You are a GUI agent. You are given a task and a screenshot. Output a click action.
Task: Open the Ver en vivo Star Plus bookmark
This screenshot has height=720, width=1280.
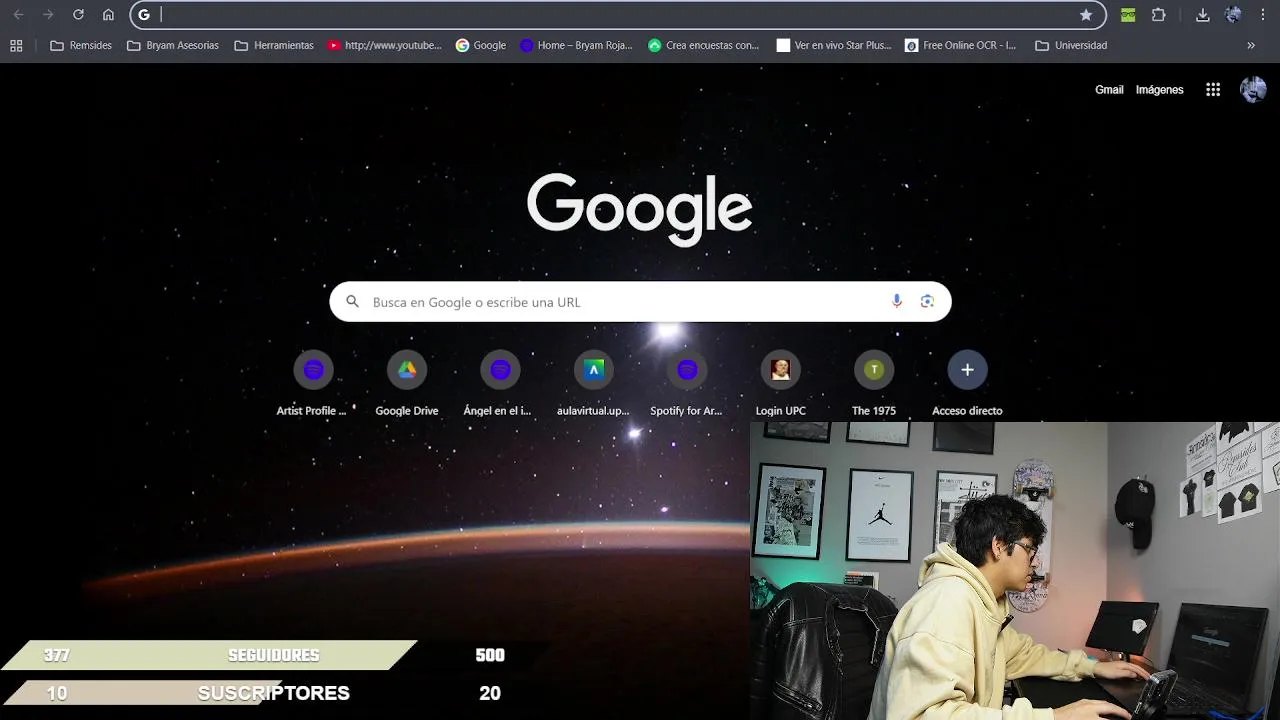click(x=834, y=45)
